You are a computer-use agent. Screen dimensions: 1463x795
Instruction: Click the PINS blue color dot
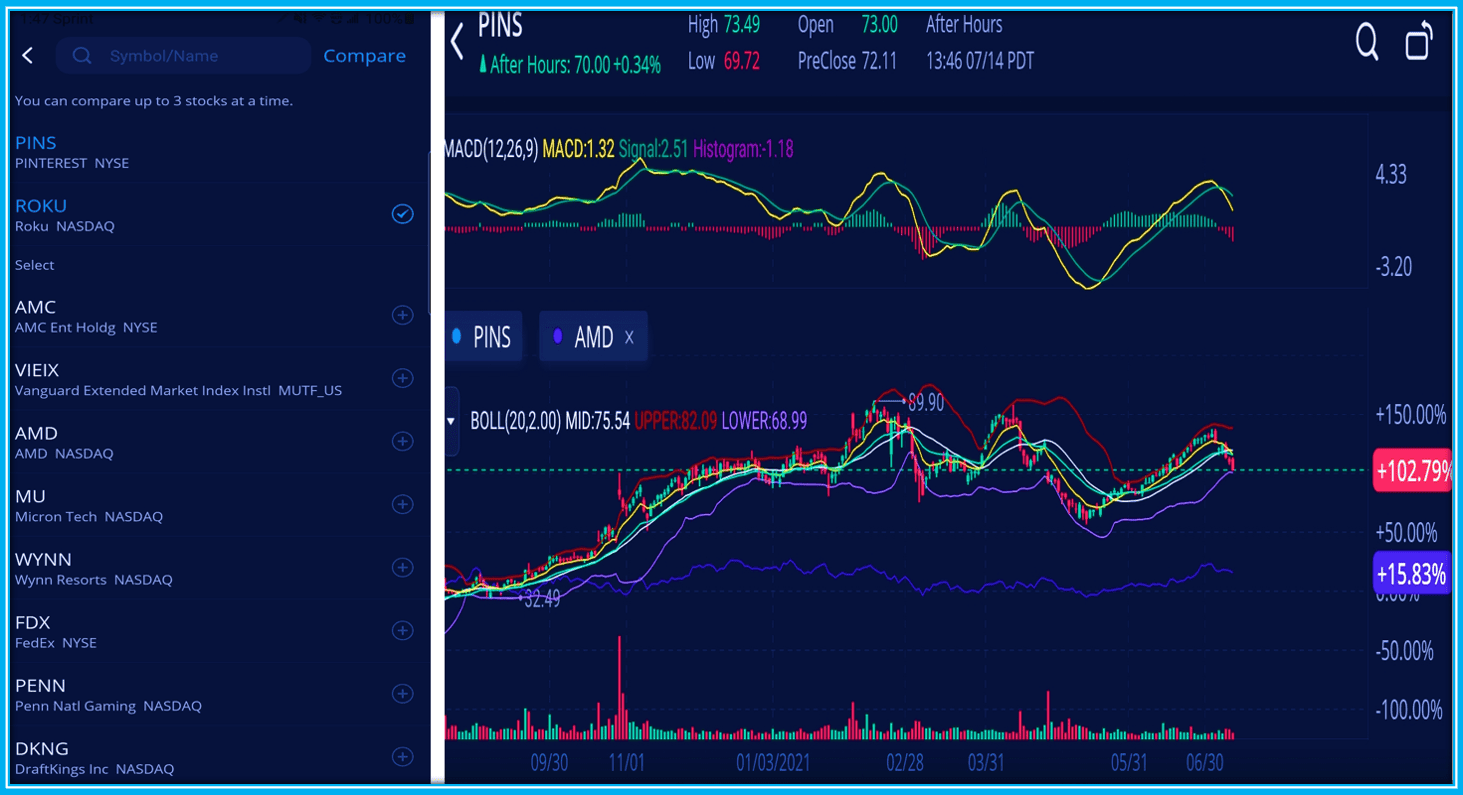[x=457, y=337]
